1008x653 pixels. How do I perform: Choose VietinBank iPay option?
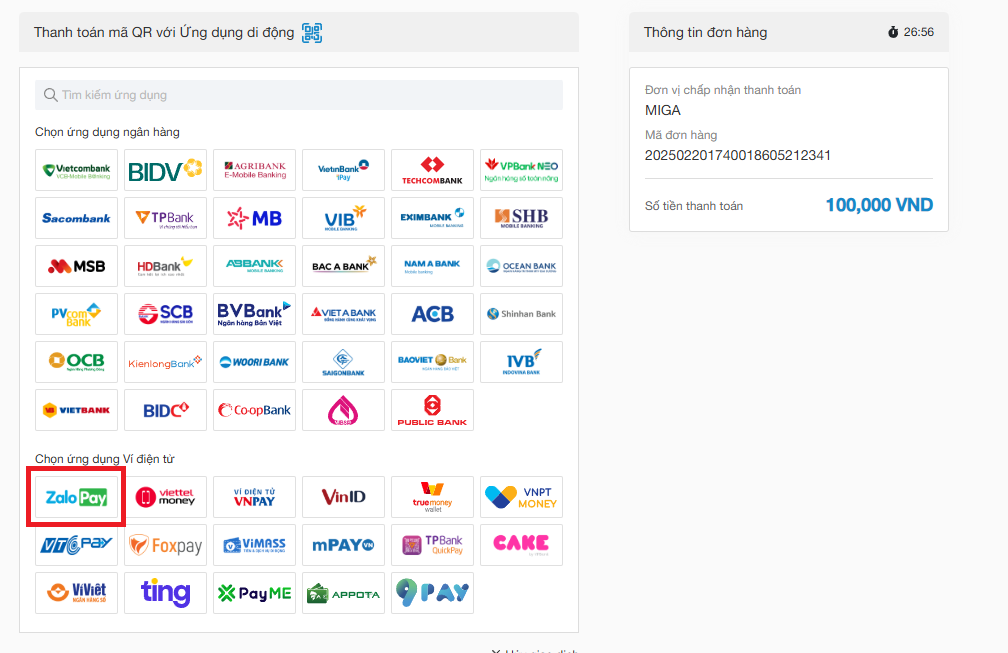(x=343, y=170)
